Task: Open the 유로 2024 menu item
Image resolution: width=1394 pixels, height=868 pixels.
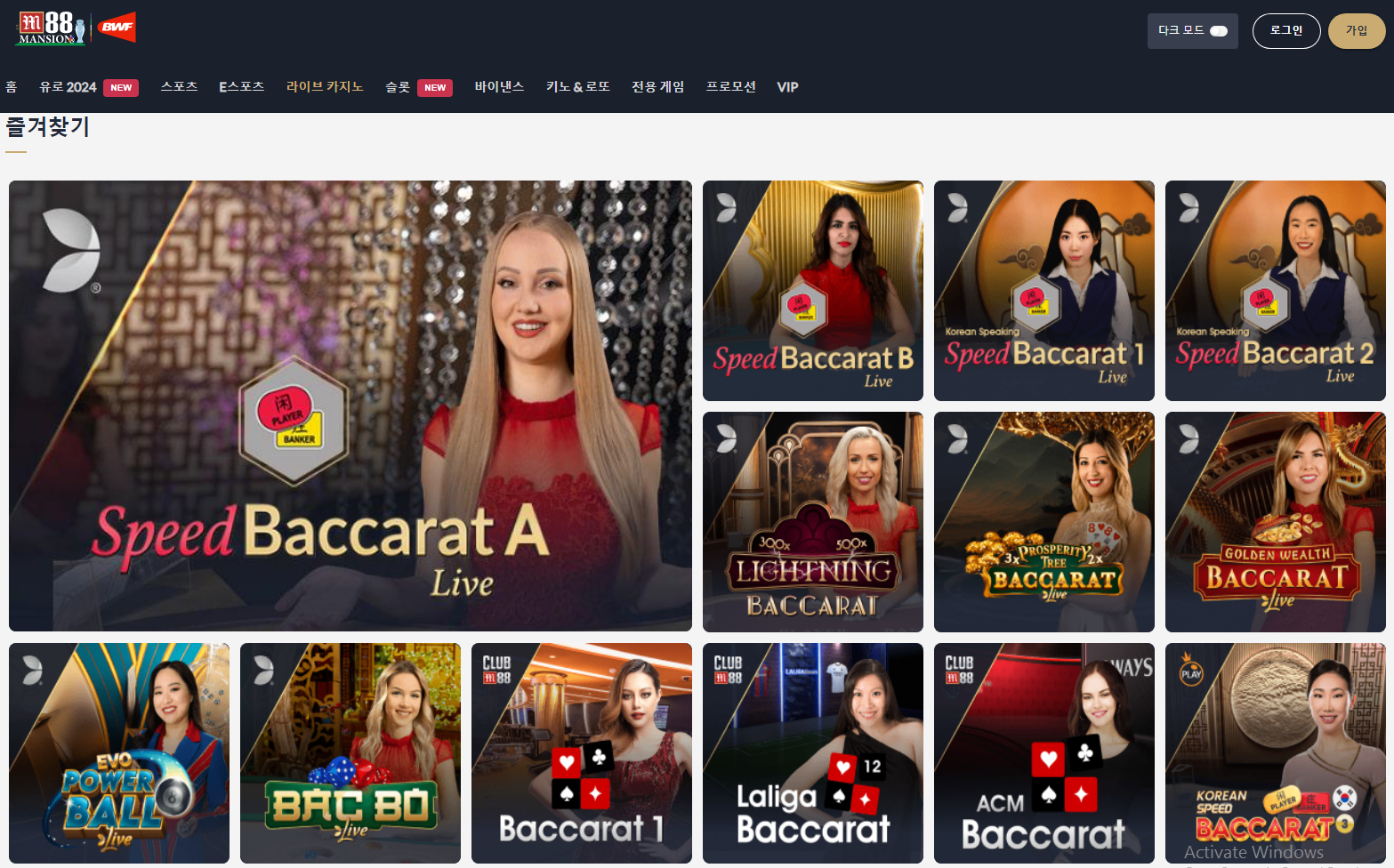Action: click(x=89, y=87)
